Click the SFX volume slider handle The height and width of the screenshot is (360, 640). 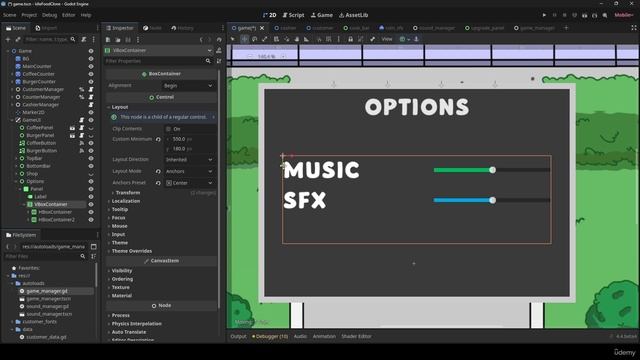493,200
